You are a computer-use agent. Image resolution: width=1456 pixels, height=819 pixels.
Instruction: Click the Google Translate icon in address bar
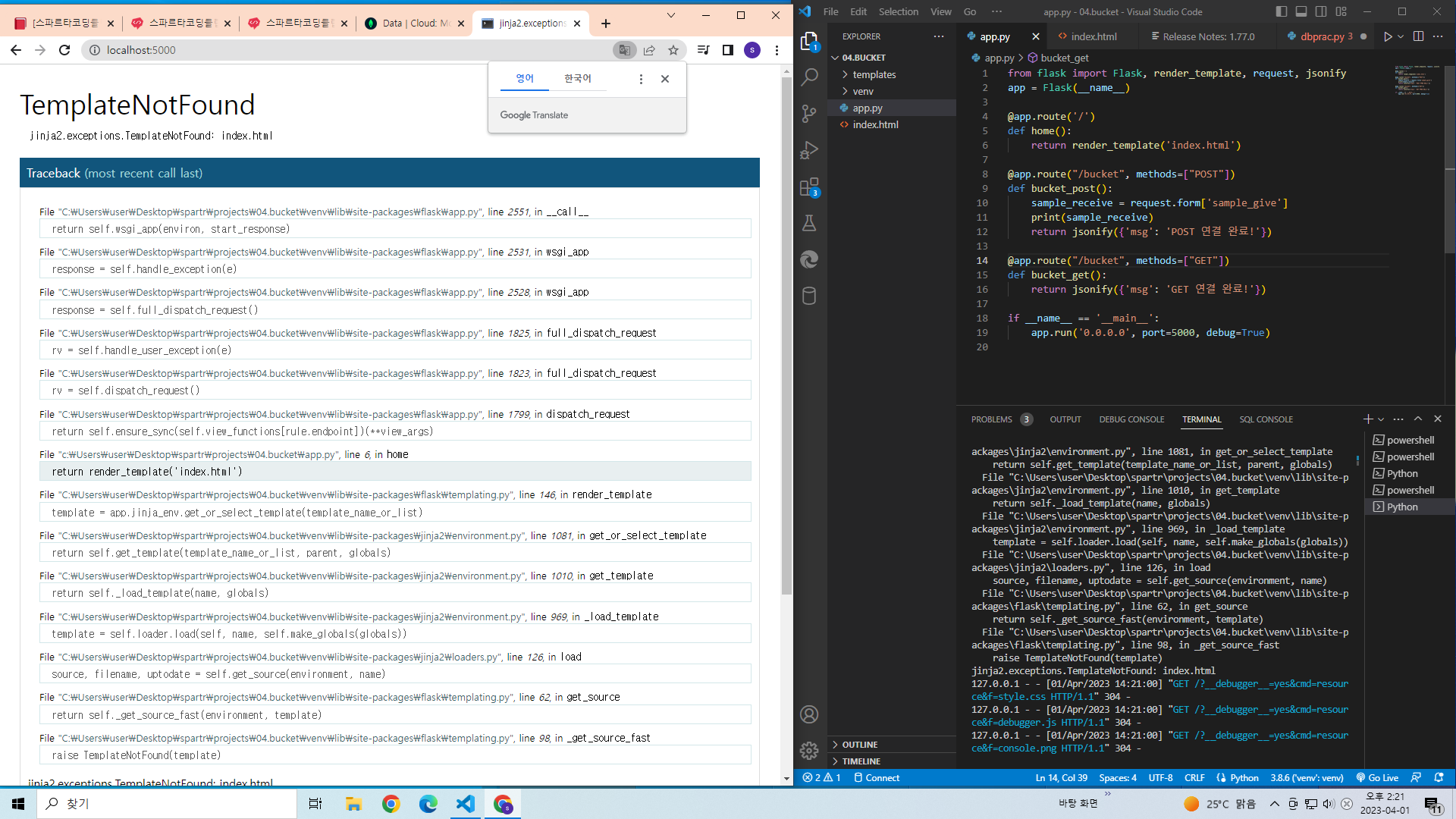(624, 50)
